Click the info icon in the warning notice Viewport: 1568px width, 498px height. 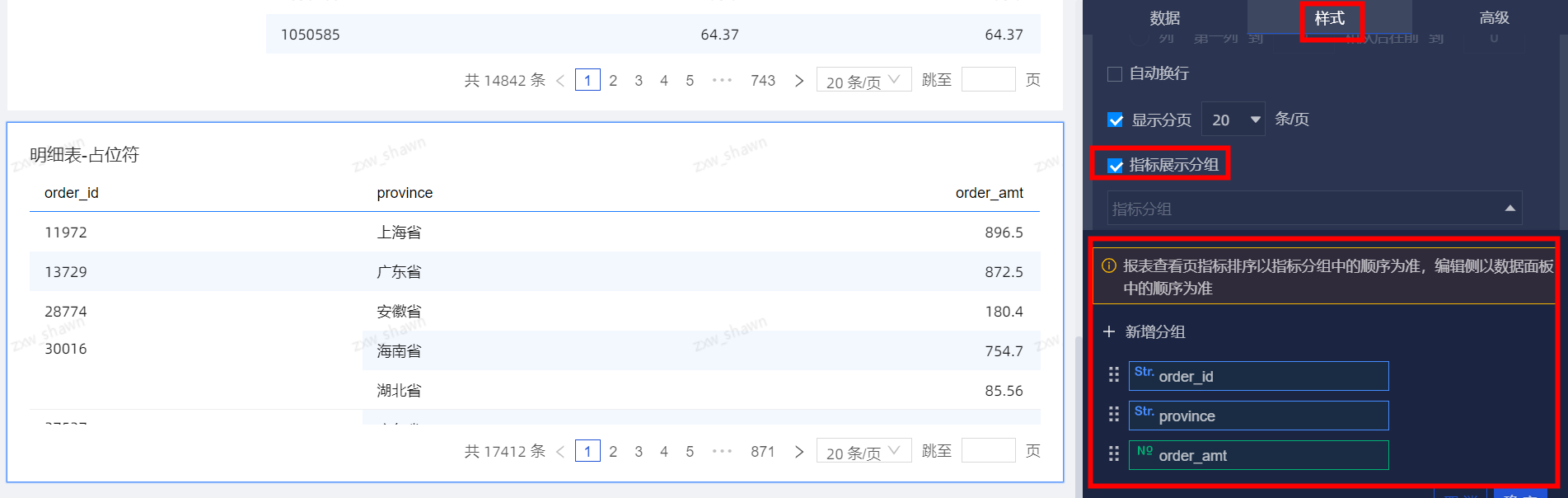point(1109,266)
